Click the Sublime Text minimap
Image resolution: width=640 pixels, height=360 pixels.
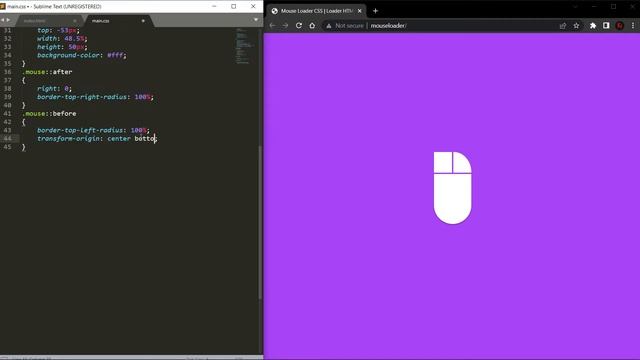244,46
